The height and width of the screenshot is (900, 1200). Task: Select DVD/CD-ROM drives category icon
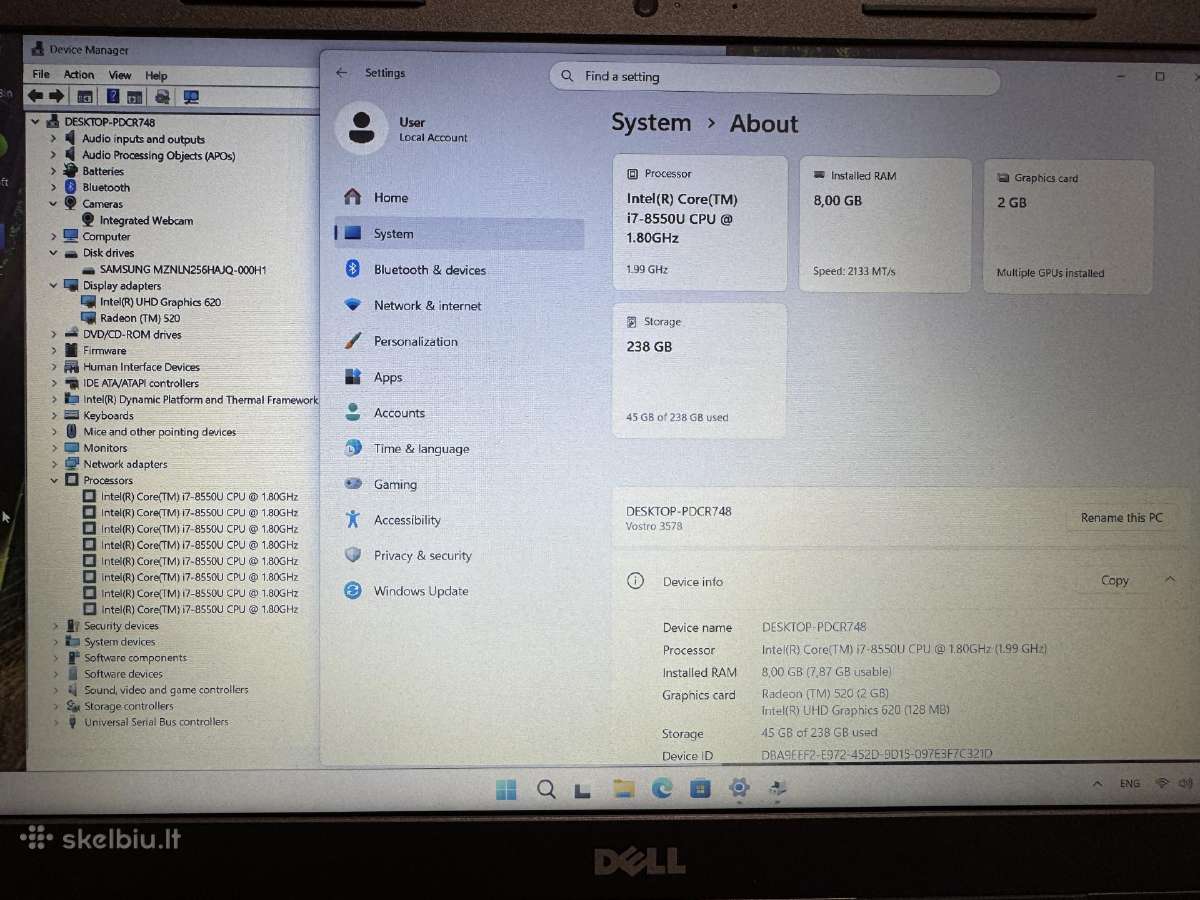tap(72, 334)
